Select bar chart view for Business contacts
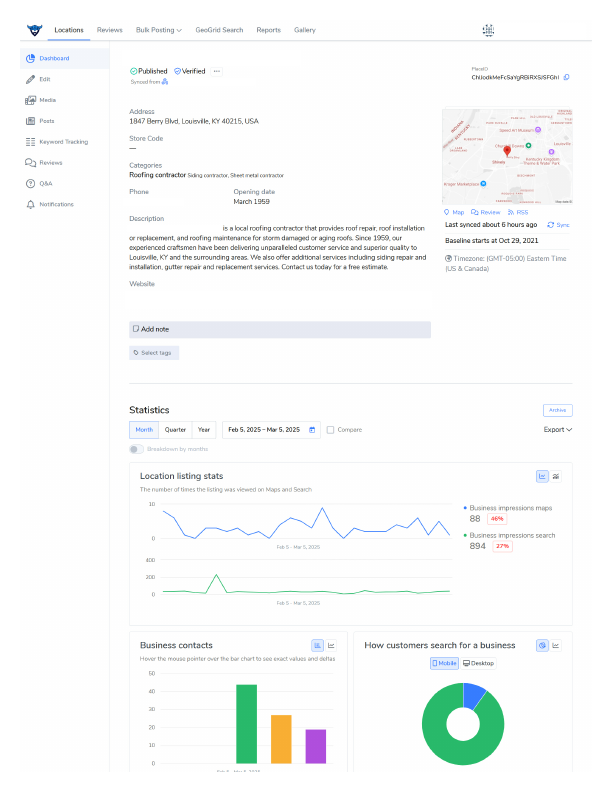Viewport: 612px width, 792px height. [x=318, y=646]
